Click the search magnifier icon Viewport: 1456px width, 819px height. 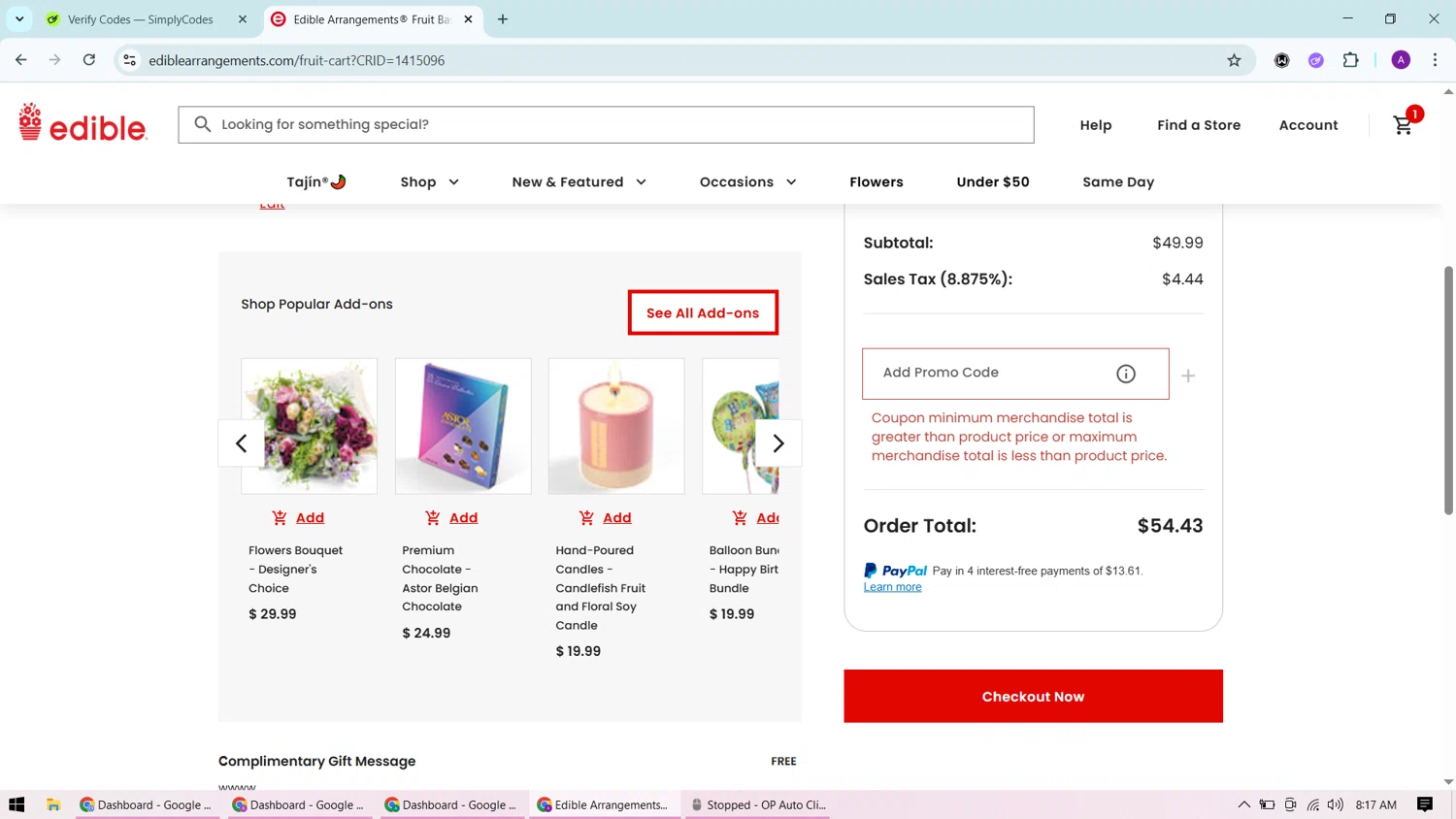click(x=202, y=124)
